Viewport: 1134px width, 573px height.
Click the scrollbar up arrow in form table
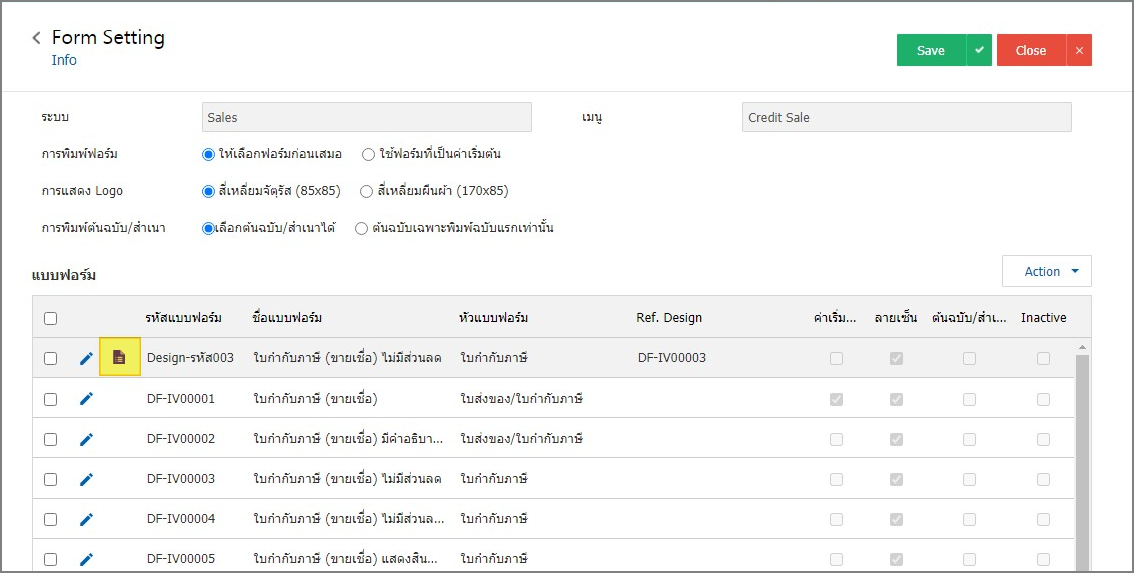(x=1083, y=347)
